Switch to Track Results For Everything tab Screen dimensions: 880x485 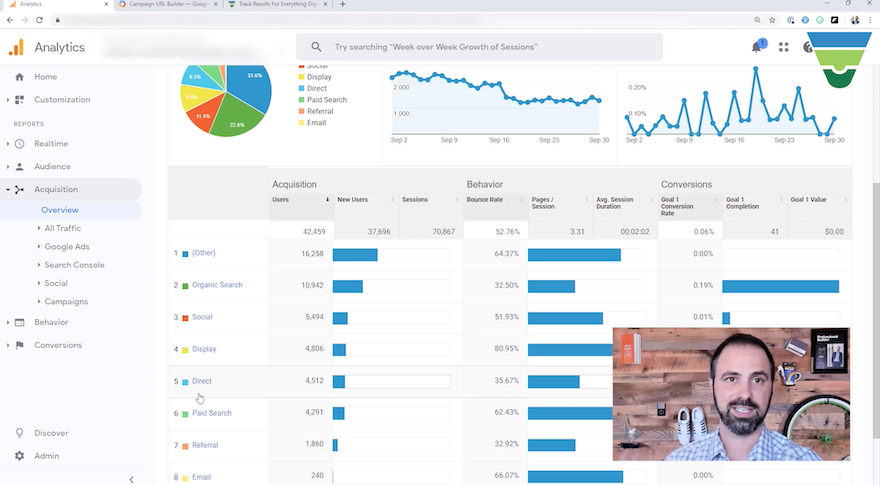coord(278,4)
